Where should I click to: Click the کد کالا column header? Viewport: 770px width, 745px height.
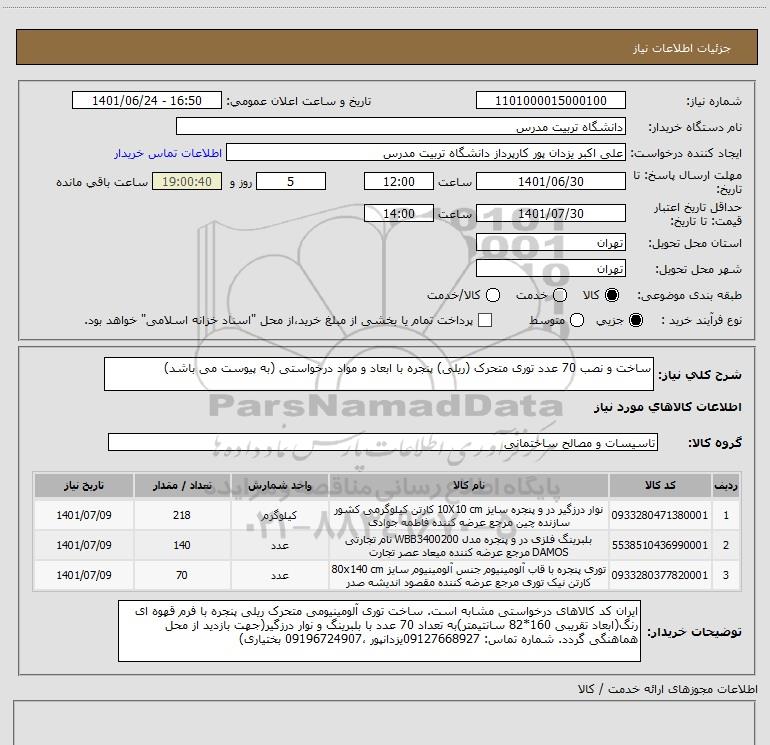[x=660, y=486]
